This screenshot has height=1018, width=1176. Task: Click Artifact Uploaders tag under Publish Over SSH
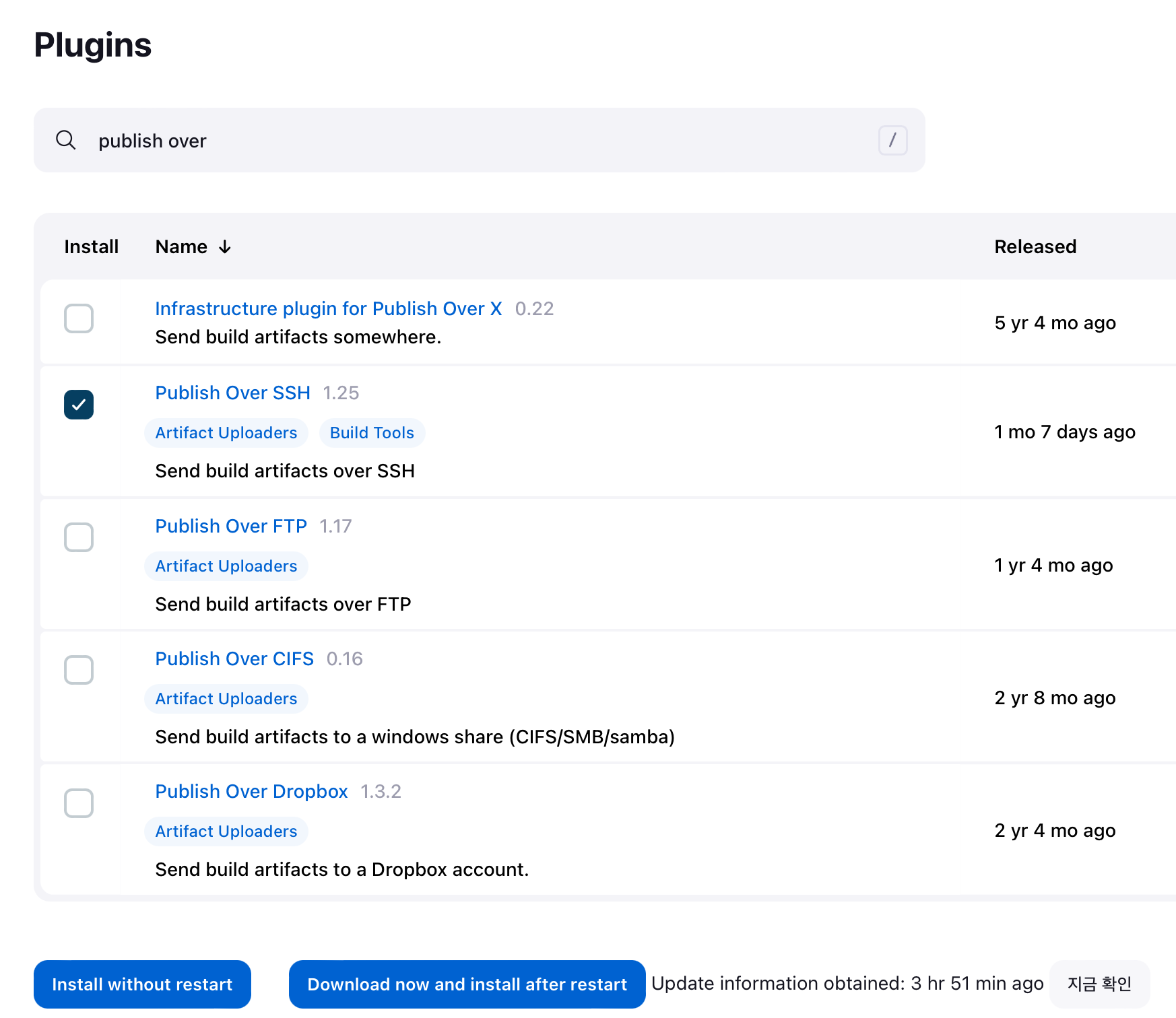(x=226, y=433)
